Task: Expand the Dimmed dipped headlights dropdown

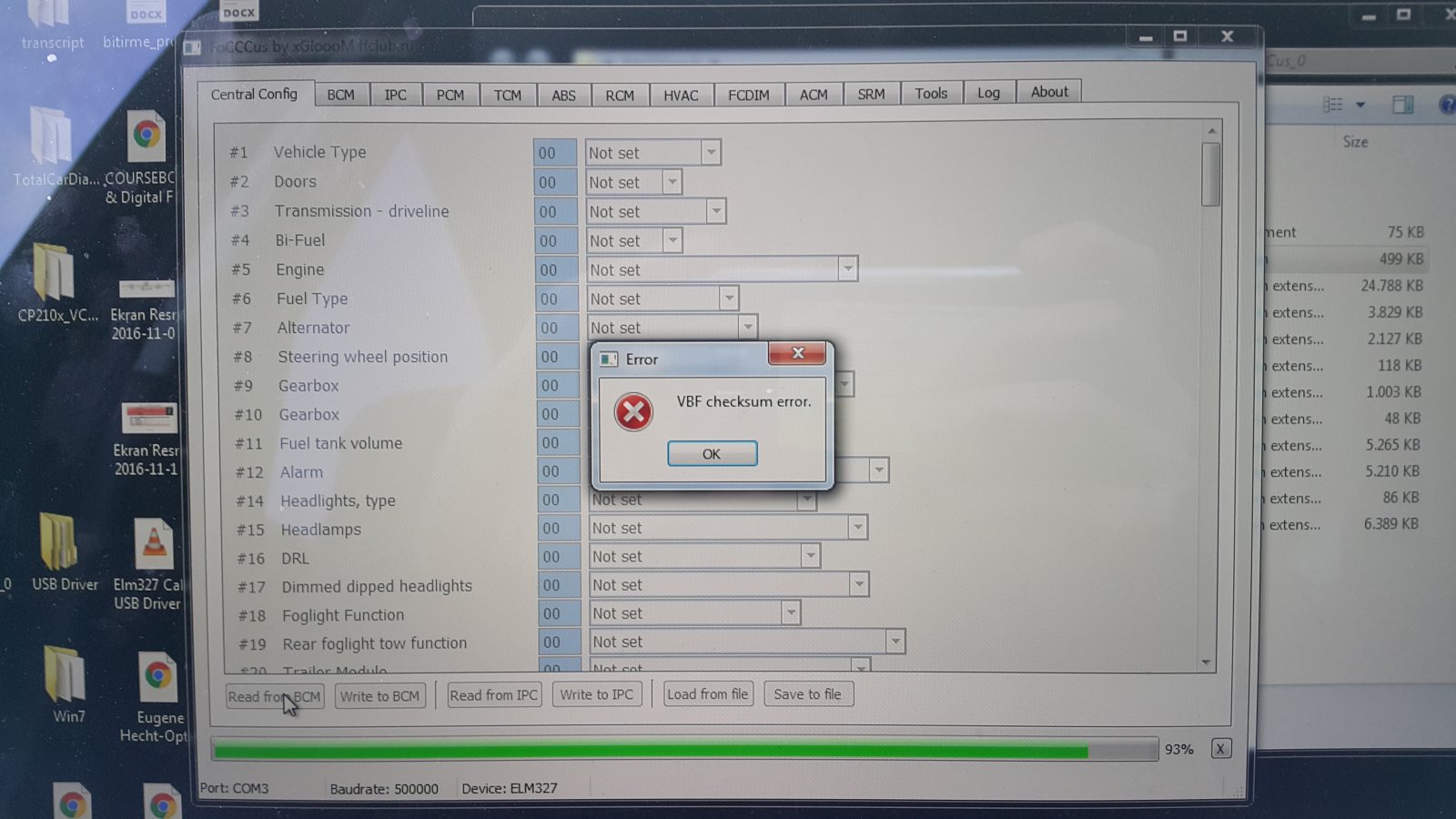Action: pyautogui.click(x=858, y=584)
